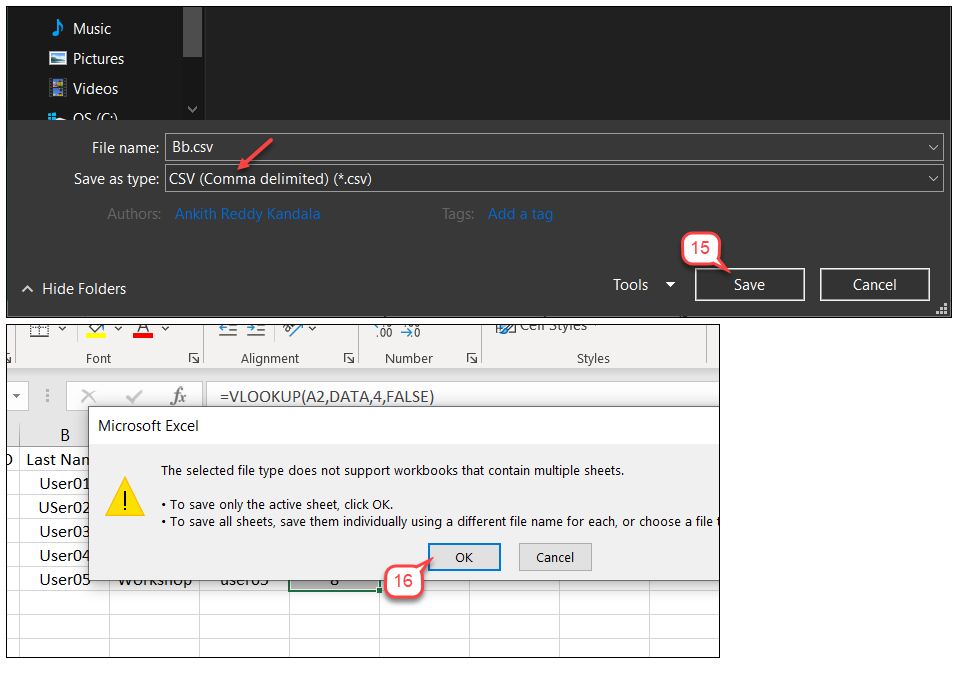Select cell containing USer02
This screenshot has height=678, width=967.
pyautogui.click(x=54, y=508)
